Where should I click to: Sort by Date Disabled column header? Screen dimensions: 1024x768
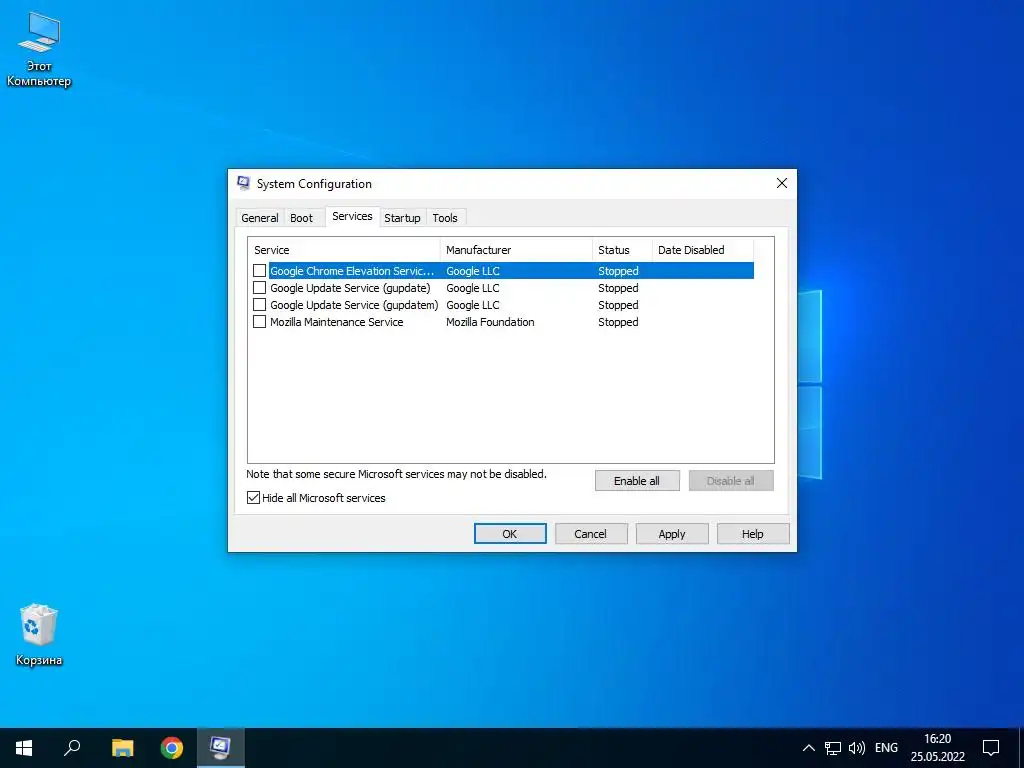coord(703,250)
